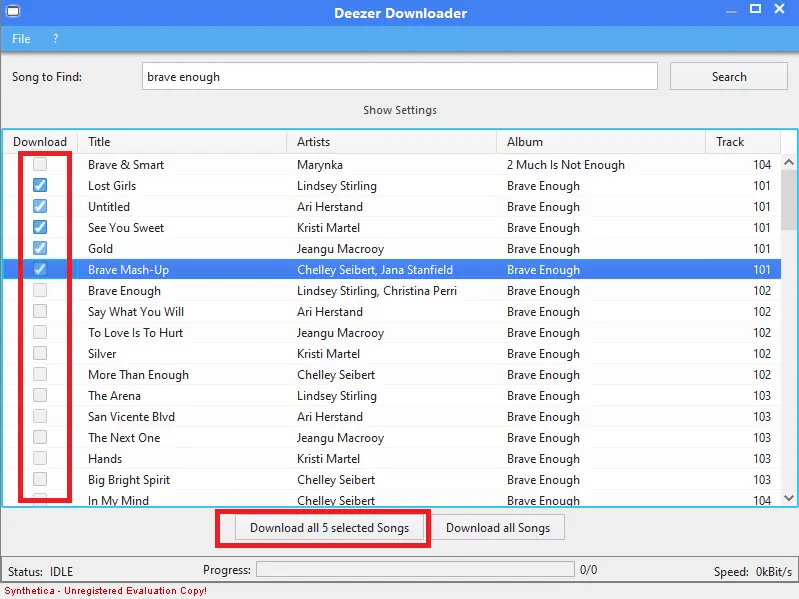Check the Brave & Smart download checkbox
799x599 pixels.
pos(40,164)
